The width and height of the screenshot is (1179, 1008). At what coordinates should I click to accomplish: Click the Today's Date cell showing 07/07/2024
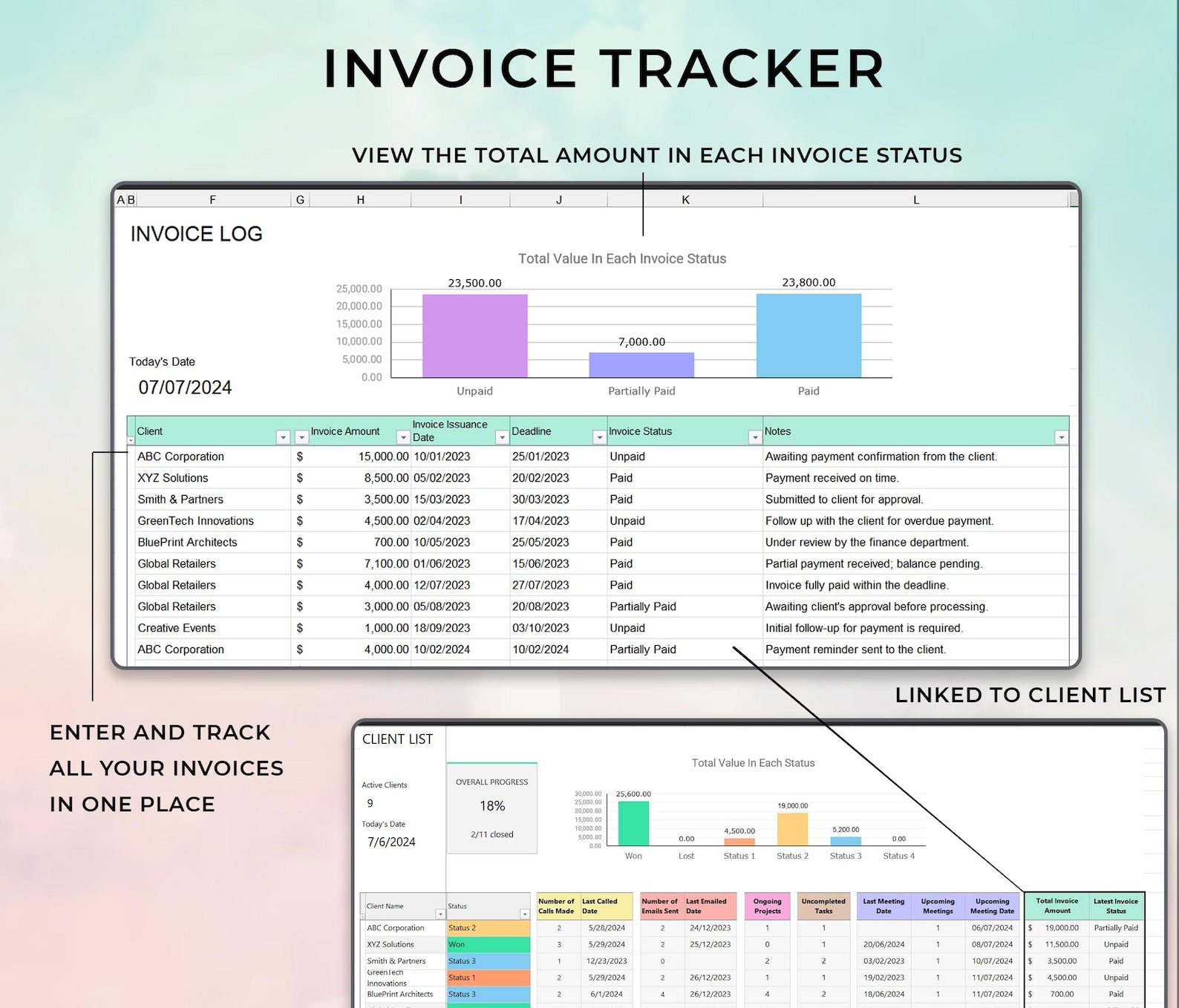pos(185,387)
